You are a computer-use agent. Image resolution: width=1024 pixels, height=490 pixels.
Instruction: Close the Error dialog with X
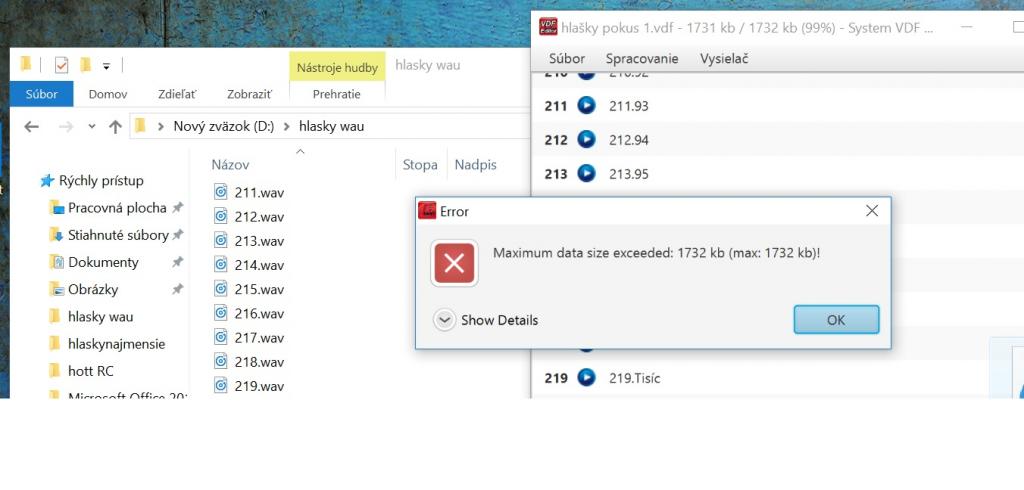pos(872,211)
